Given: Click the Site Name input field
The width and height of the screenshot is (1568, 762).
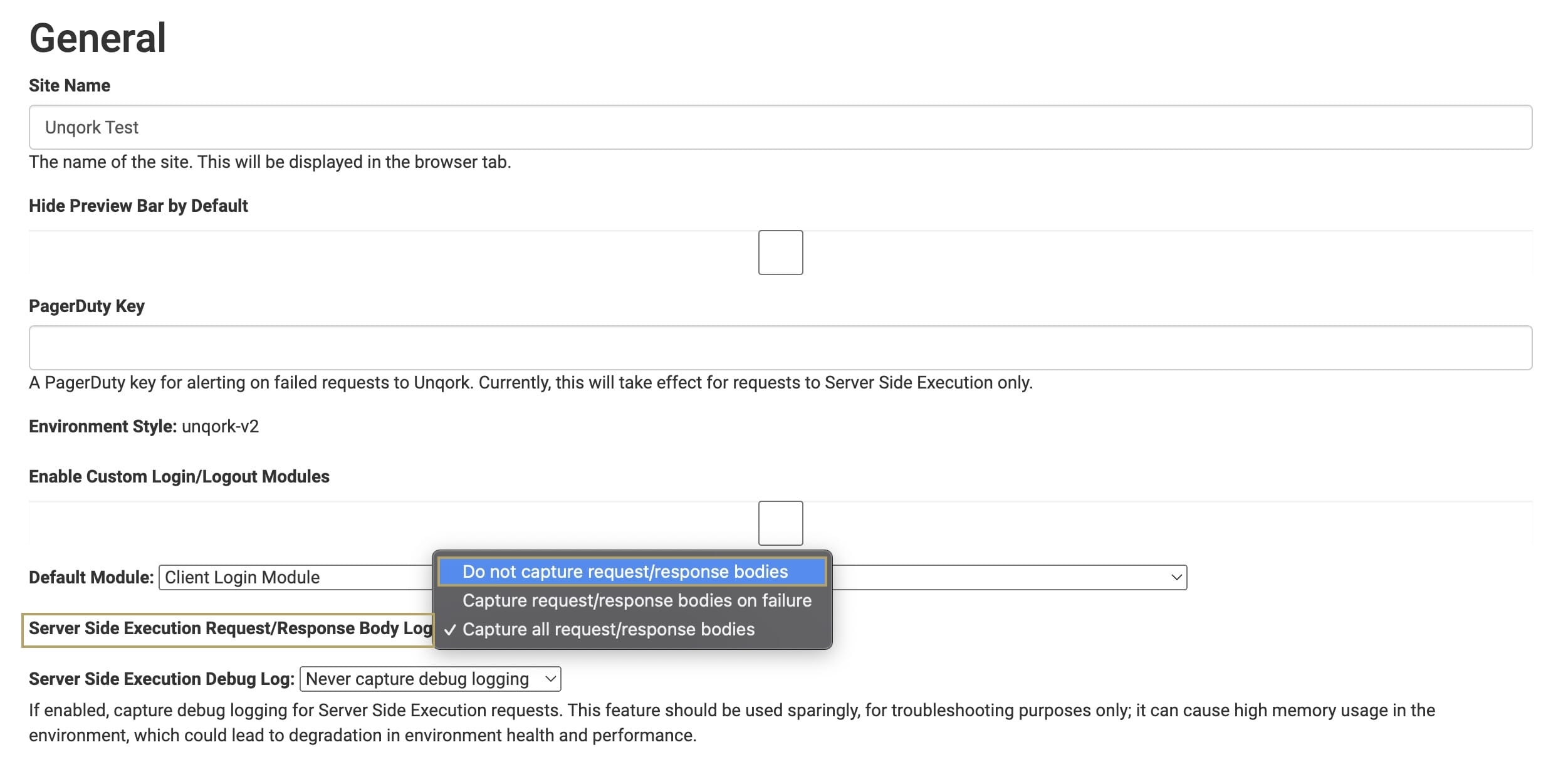Looking at the screenshot, I should [x=780, y=127].
